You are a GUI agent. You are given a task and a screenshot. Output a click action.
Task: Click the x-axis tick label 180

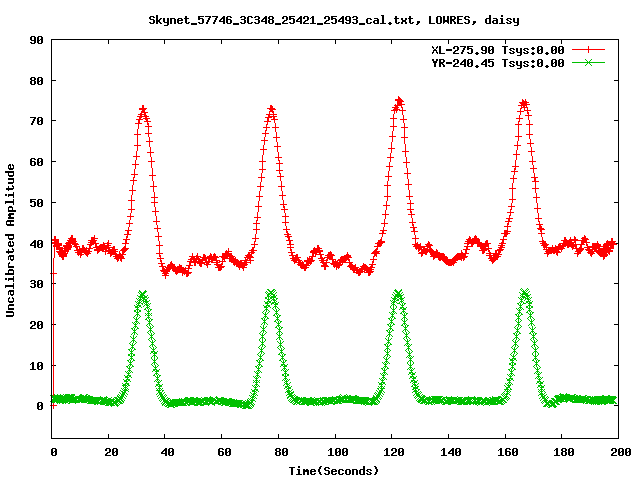pyautogui.click(x=564, y=452)
